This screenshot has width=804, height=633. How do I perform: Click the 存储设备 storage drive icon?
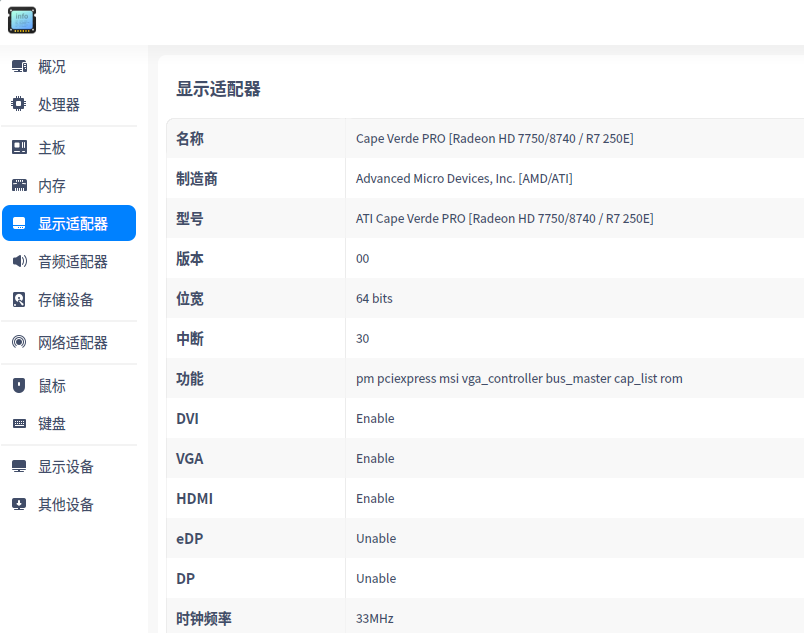tap(18, 298)
